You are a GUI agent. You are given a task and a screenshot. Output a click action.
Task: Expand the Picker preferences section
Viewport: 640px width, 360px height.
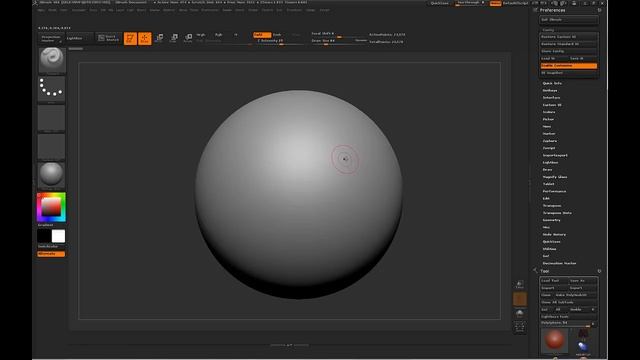pyautogui.click(x=548, y=119)
